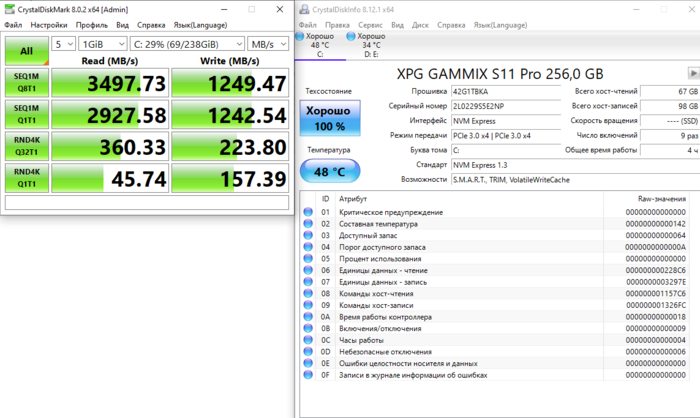Open the 1GiB test size dropdown
The height and width of the screenshot is (418, 700).
point(103,44)
